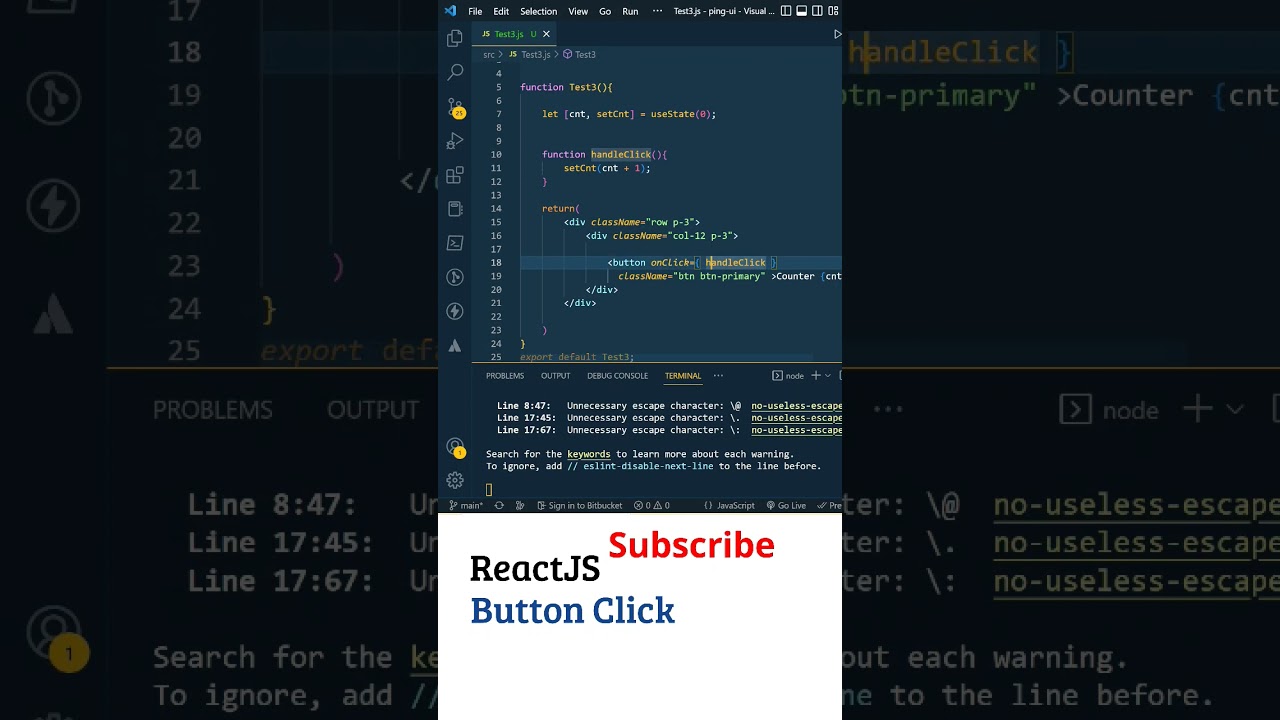Open the new terminal launch profile dropdown arrow
The width and height of the screenshot is (1280, 720).
[x=827, y=376]
